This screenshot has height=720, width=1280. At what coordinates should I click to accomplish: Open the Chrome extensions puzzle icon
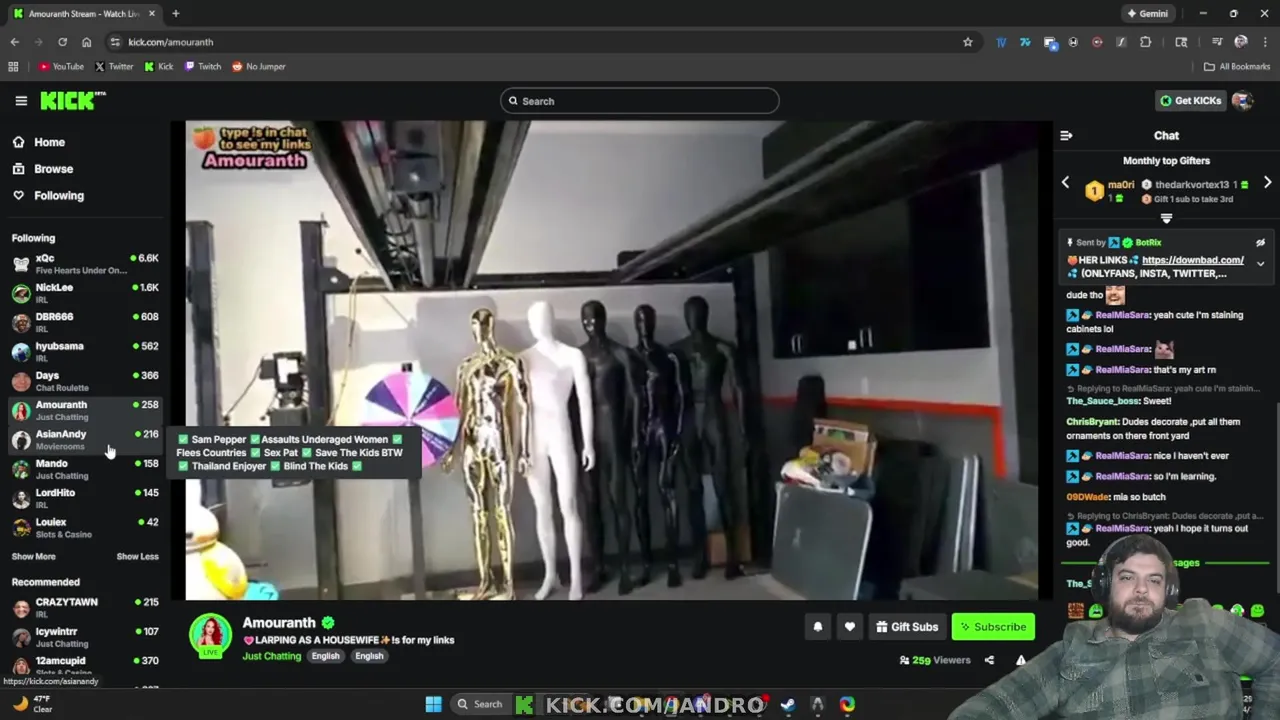pos(1145,42)
